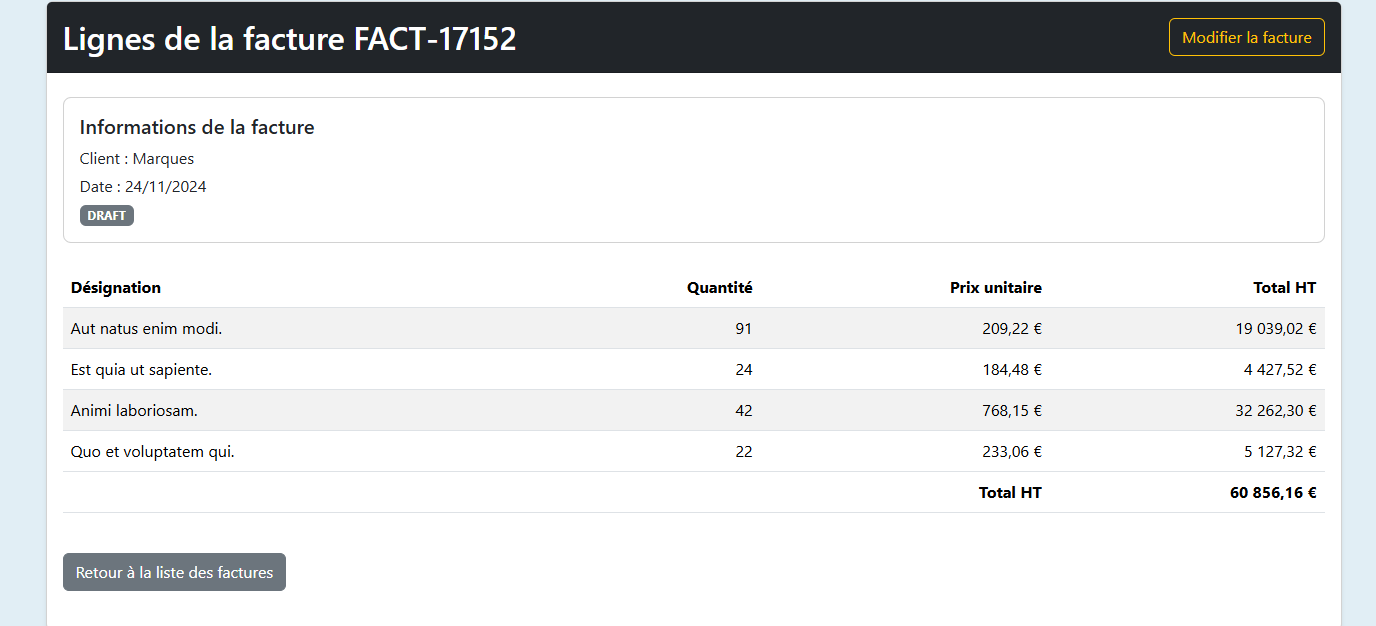Click the Prix unitaire column header
The width and height of the screenshot is (1376, 626).
995,287
